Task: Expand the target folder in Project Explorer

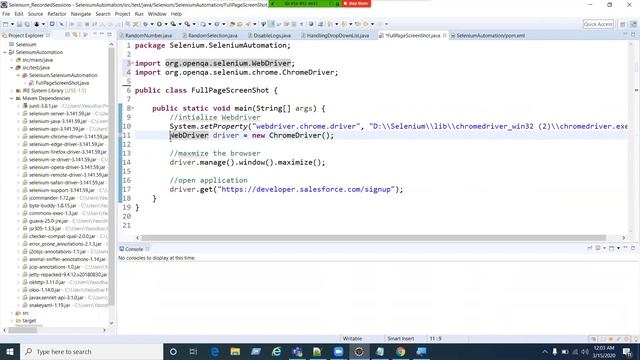Action: coord(12,321)
